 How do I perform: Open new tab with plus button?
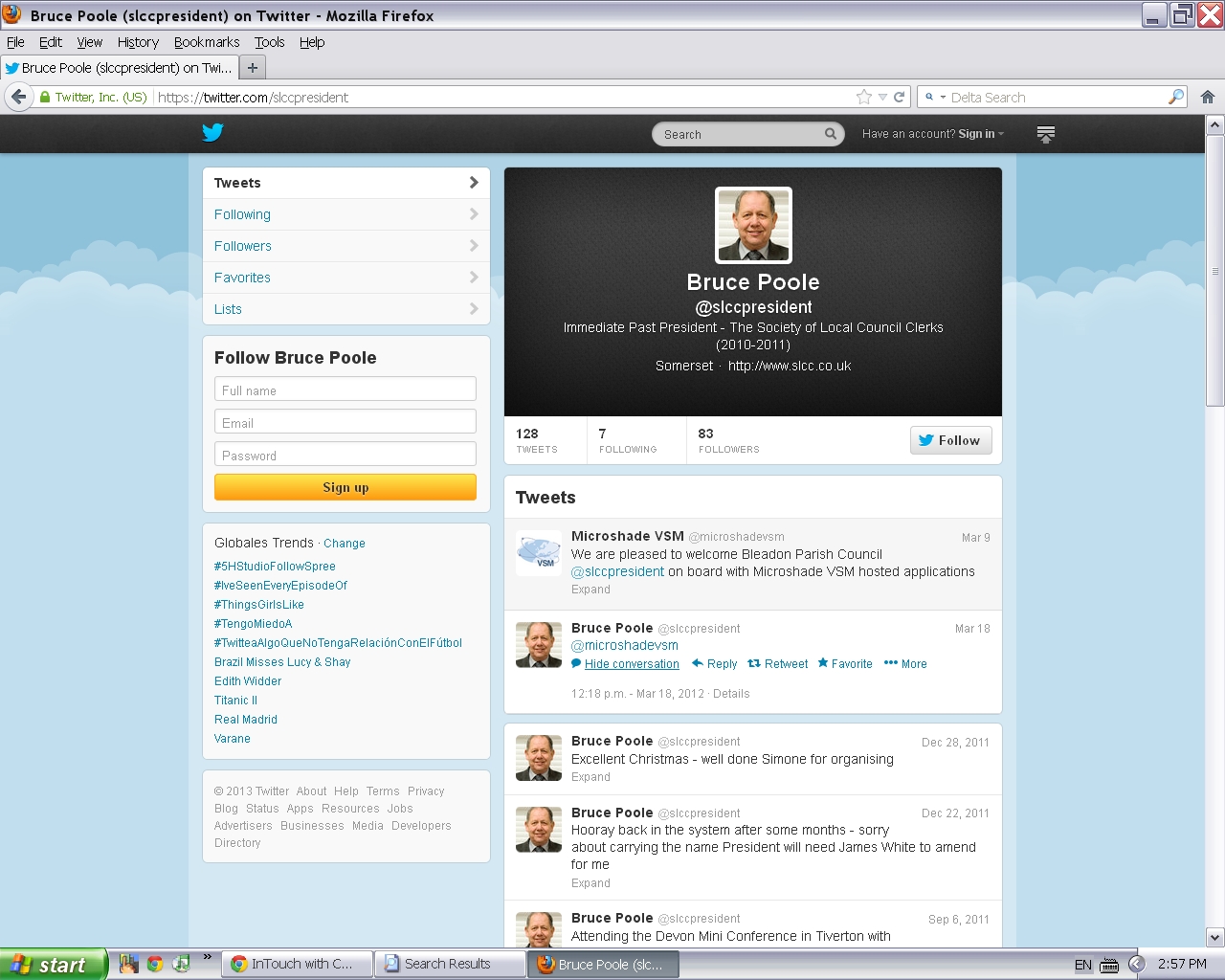(x=253, y=68)
